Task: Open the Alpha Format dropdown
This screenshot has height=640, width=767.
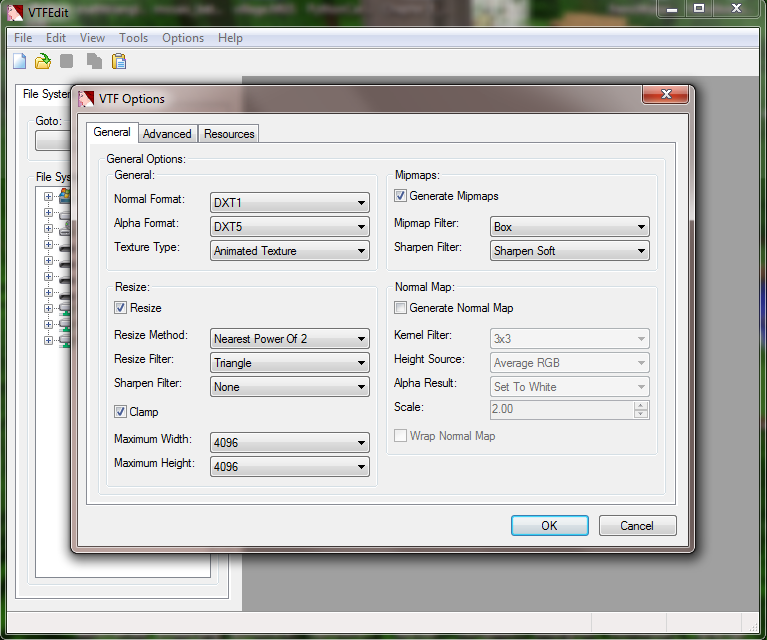Action: click(290, 227)
